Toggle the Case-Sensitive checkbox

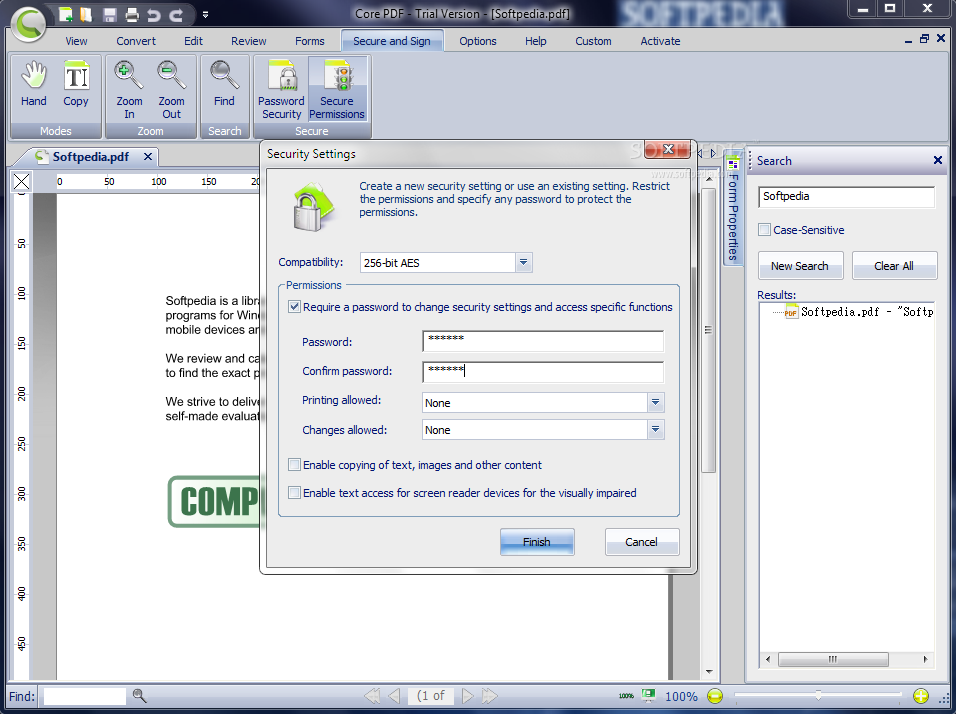click(765, 230)
